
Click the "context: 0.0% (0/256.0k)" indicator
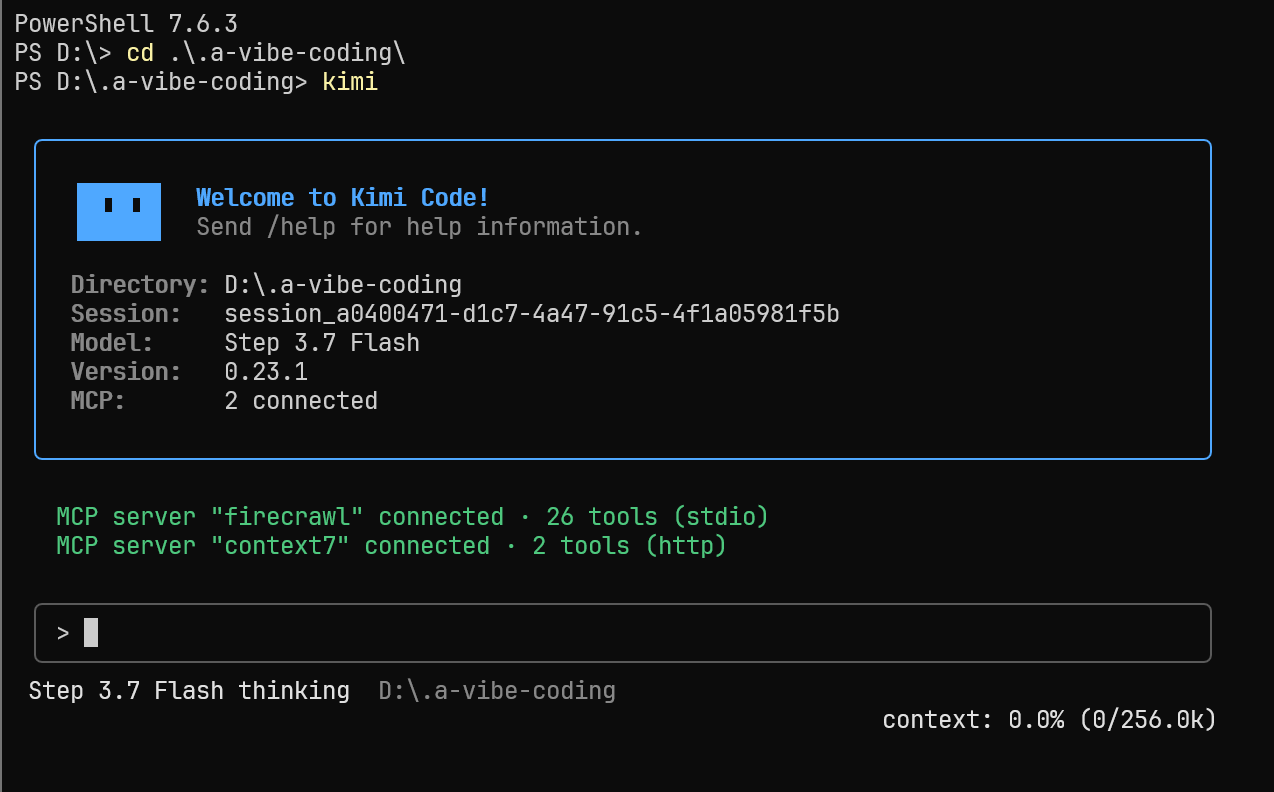[x=1049, y=720]
